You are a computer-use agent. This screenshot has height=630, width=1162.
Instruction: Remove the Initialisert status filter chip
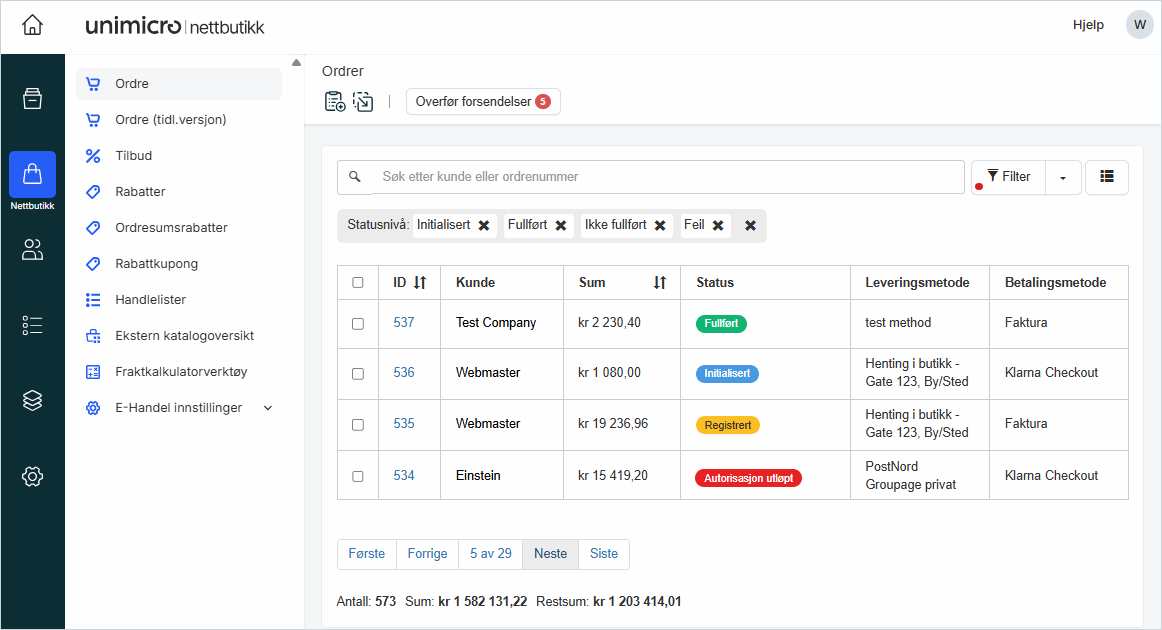(x=484, y=226)
